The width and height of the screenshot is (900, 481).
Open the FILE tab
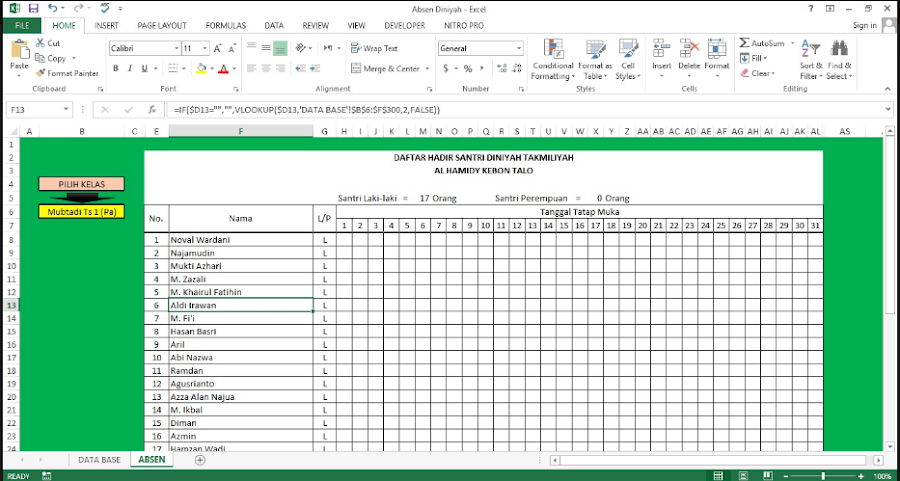(x=22, y=25)
